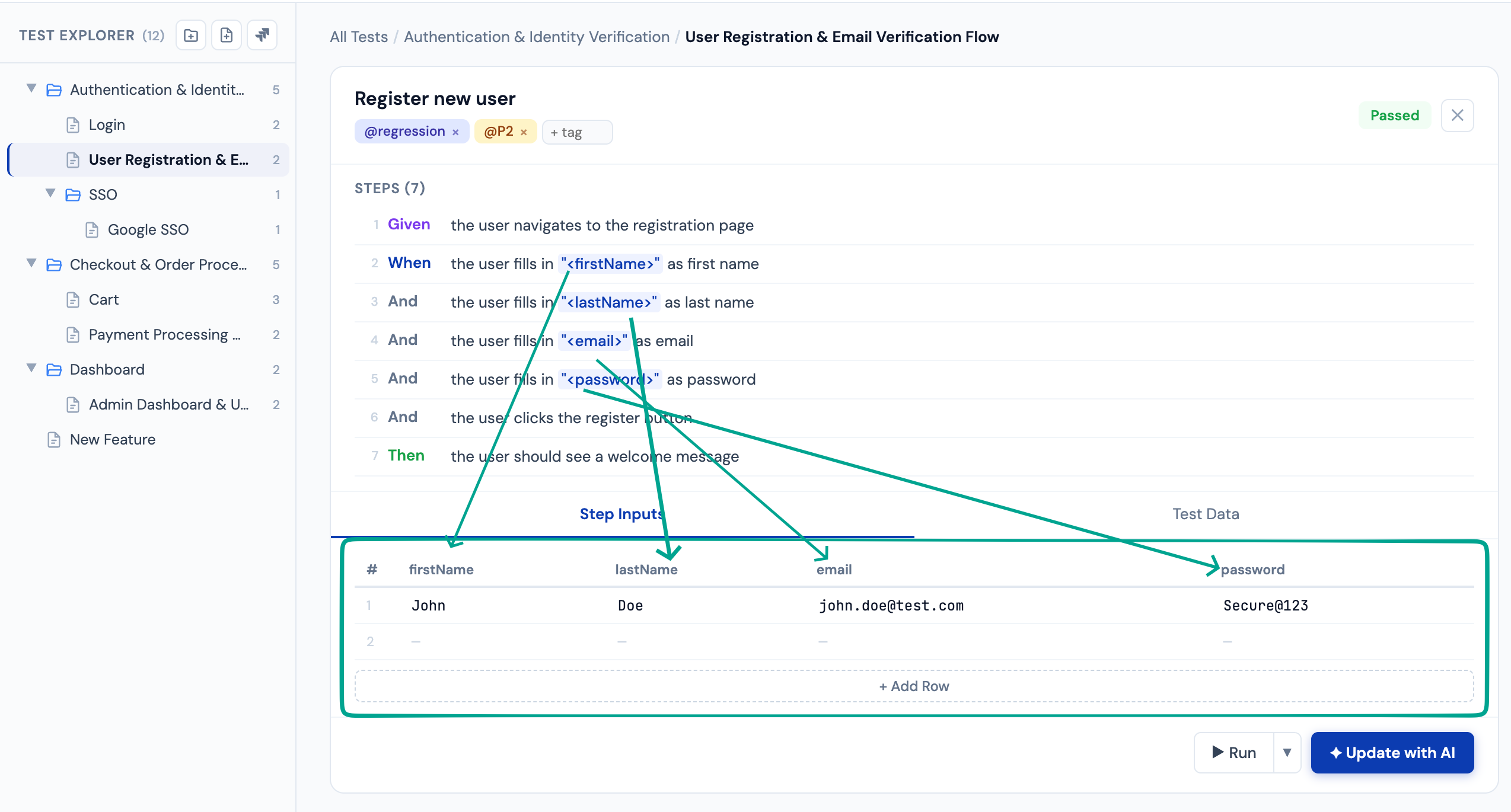Click the + tag input field
Screen dimensions: 1511x812
(576, 132)
